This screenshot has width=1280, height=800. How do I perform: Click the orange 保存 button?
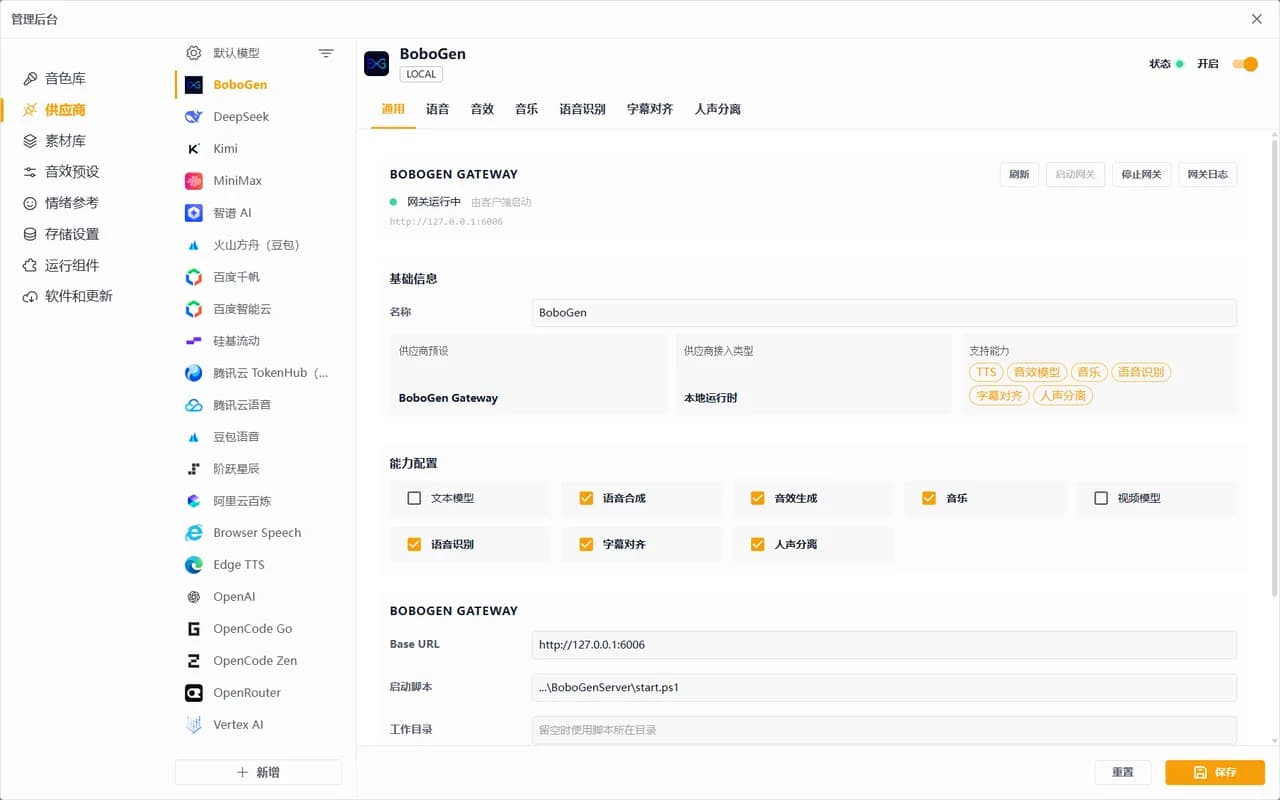[x=1215, y=772]
